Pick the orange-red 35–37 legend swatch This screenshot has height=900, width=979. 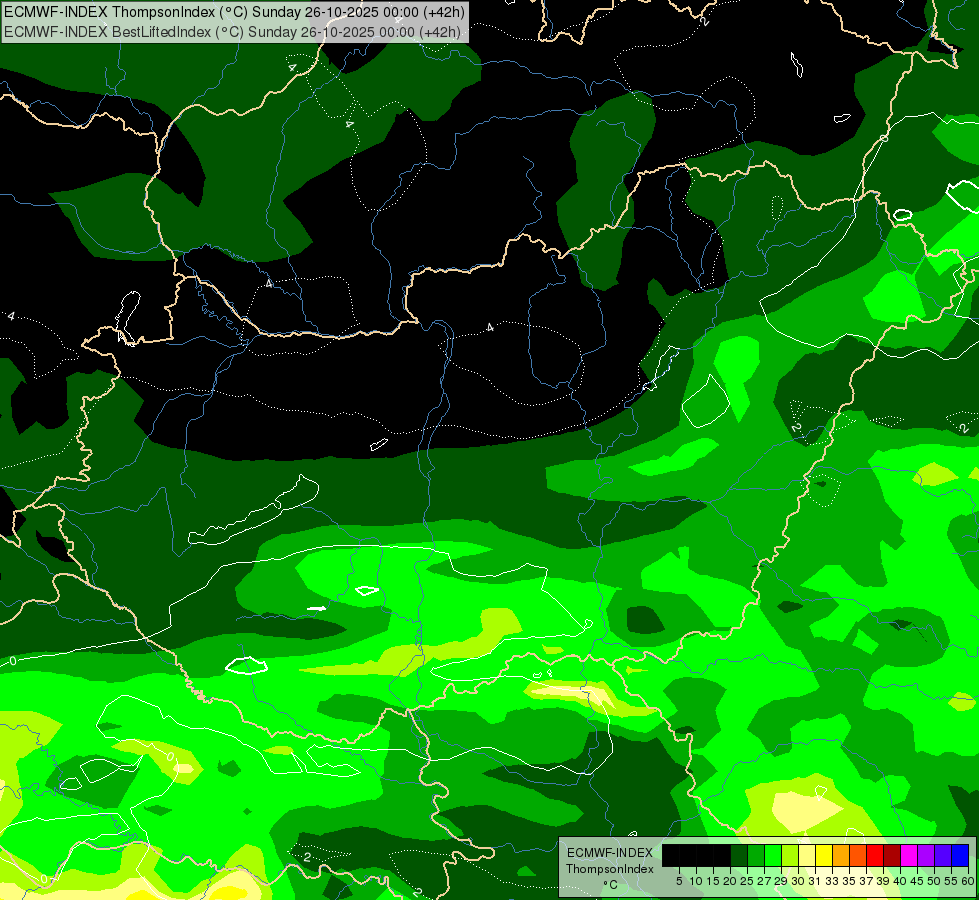pyautogui.click(x=858, y=855)
